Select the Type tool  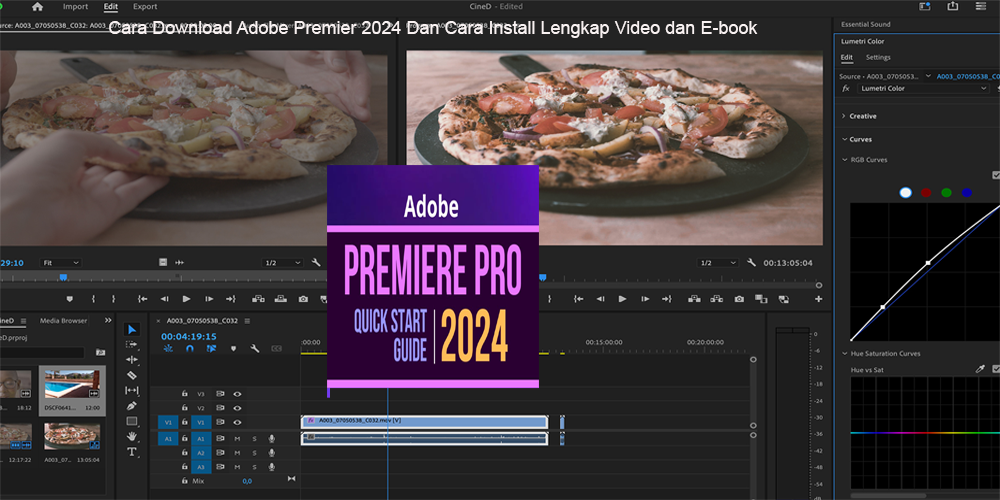132,452
